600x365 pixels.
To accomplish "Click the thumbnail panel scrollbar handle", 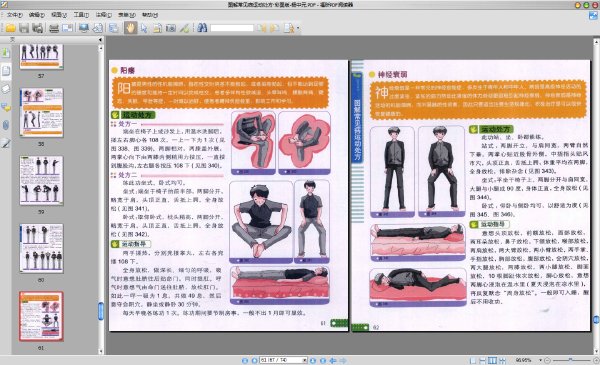I will [x=101, y=311].
